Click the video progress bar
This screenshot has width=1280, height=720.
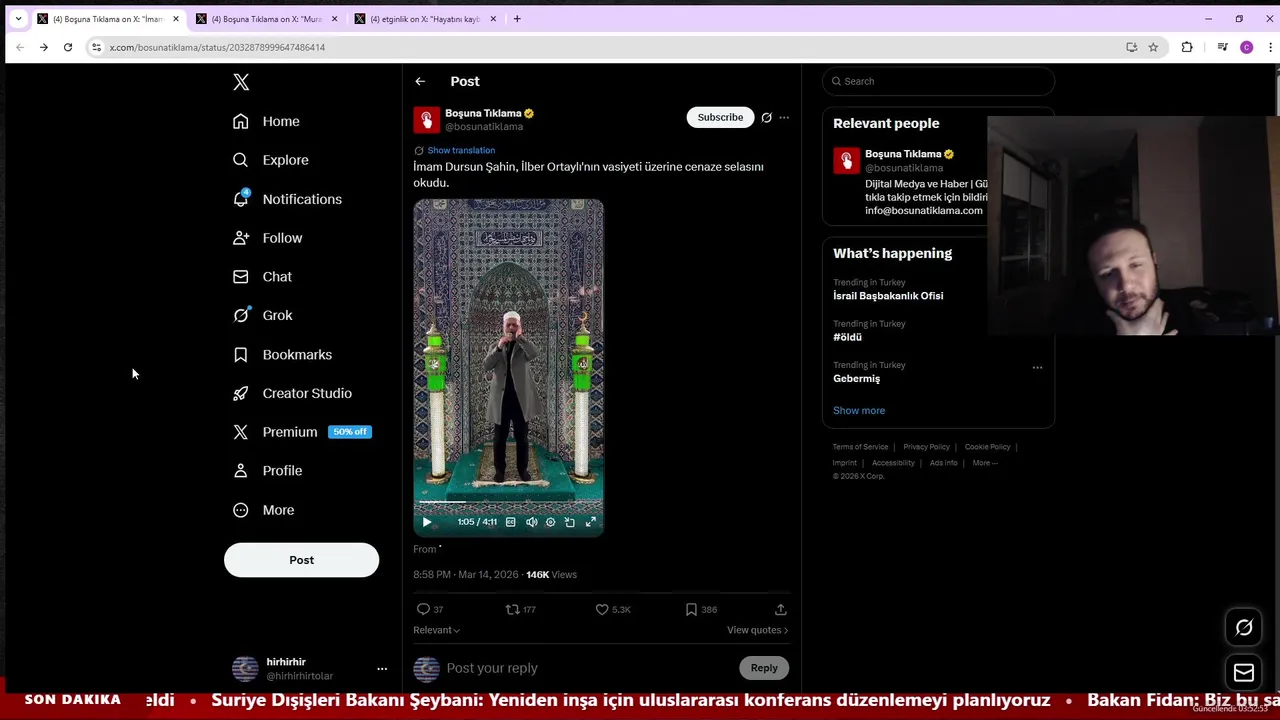coord(508,503)
